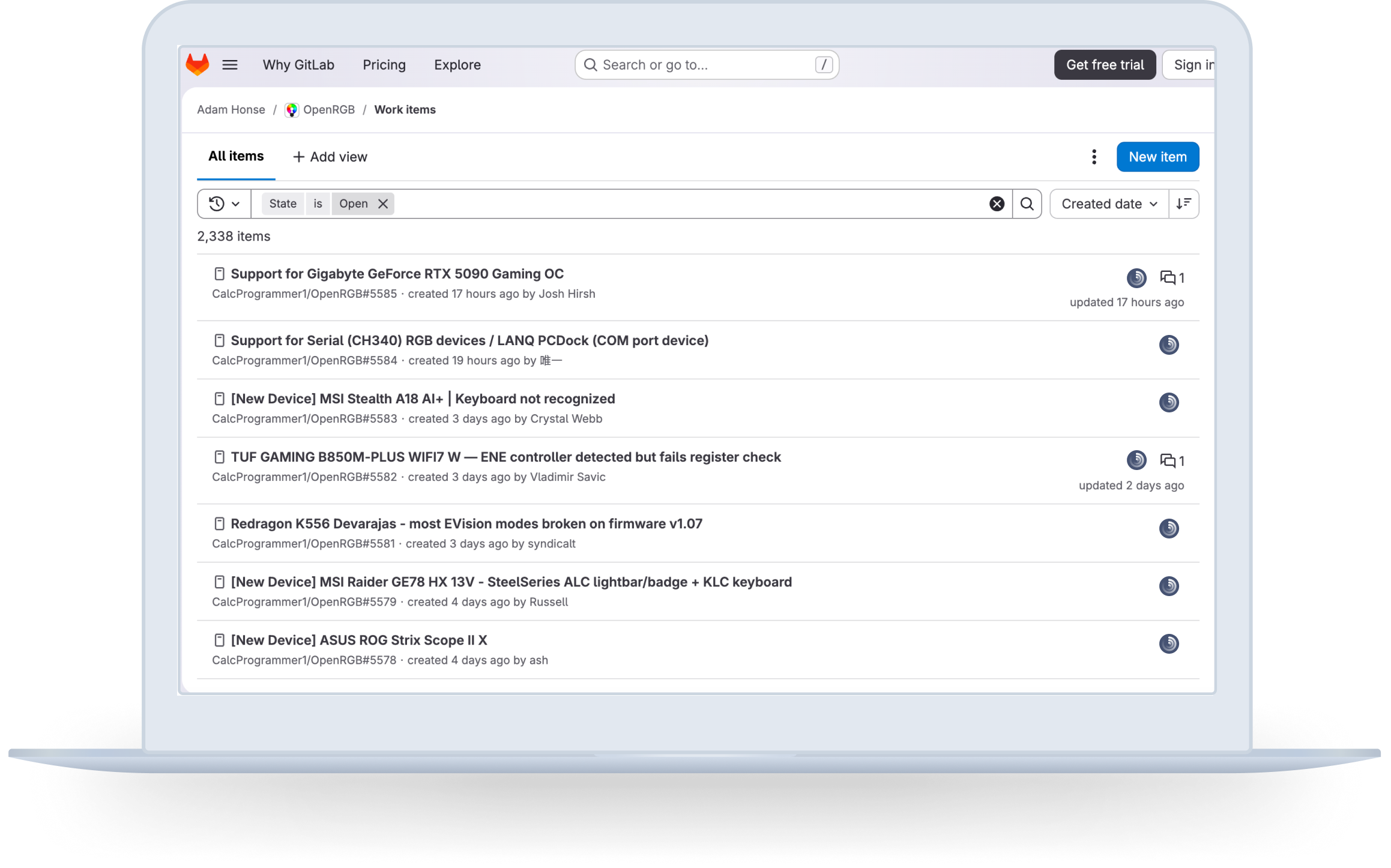1391x868 pixels.
Task: Click type icon for Redragon K556 issue
Action: coord(219,524)
